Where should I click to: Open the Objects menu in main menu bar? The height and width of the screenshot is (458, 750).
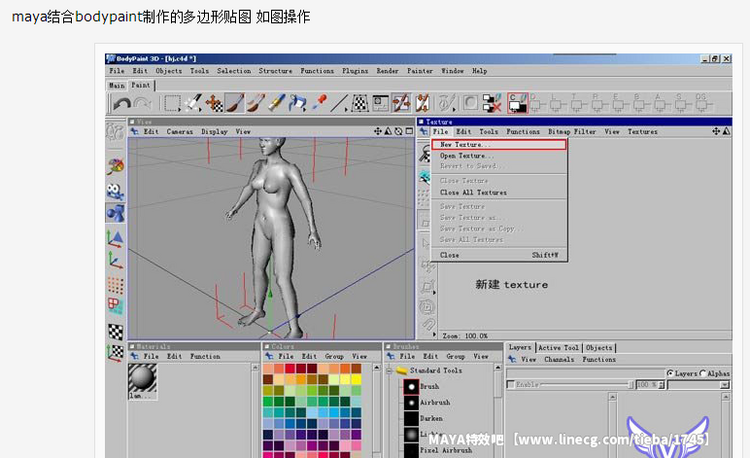click(168, 71)
